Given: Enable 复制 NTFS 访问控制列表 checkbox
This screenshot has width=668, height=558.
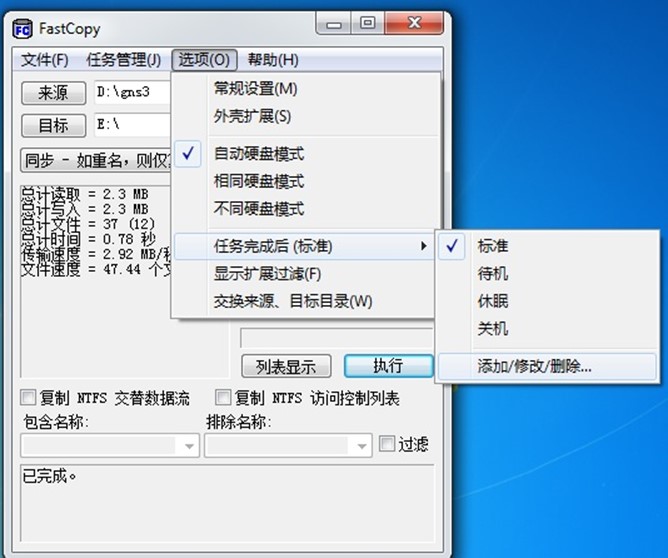Looking at the screenshot, I should [224, 398].
